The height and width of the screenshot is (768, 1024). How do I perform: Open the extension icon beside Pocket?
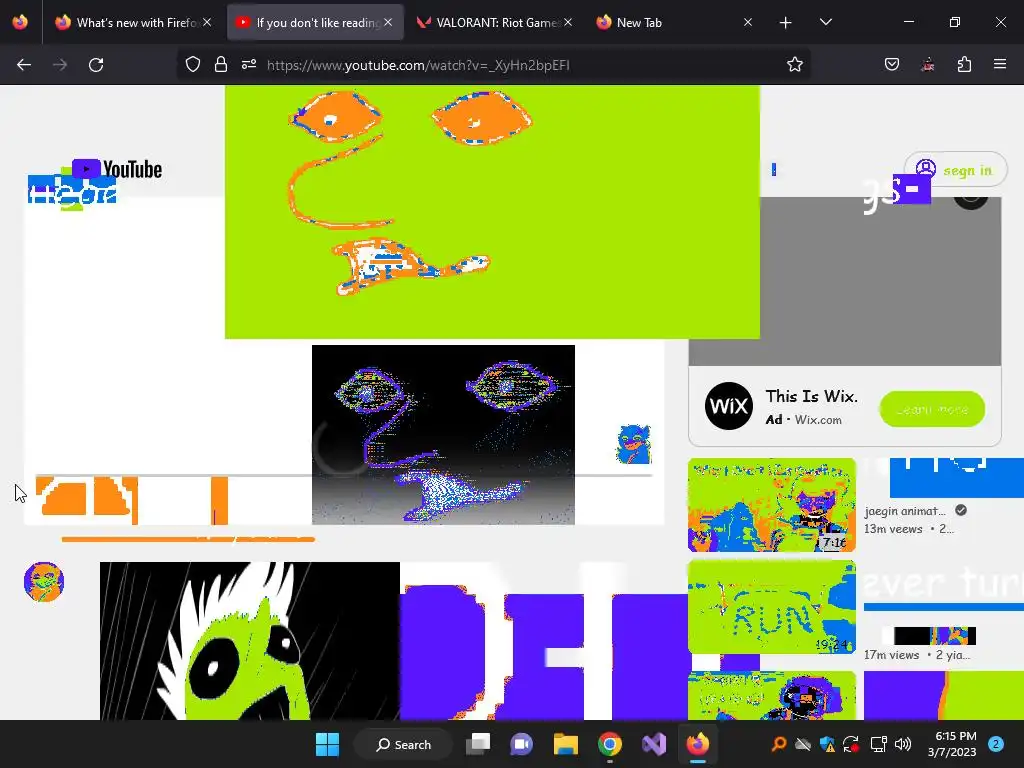click(927, 64)
